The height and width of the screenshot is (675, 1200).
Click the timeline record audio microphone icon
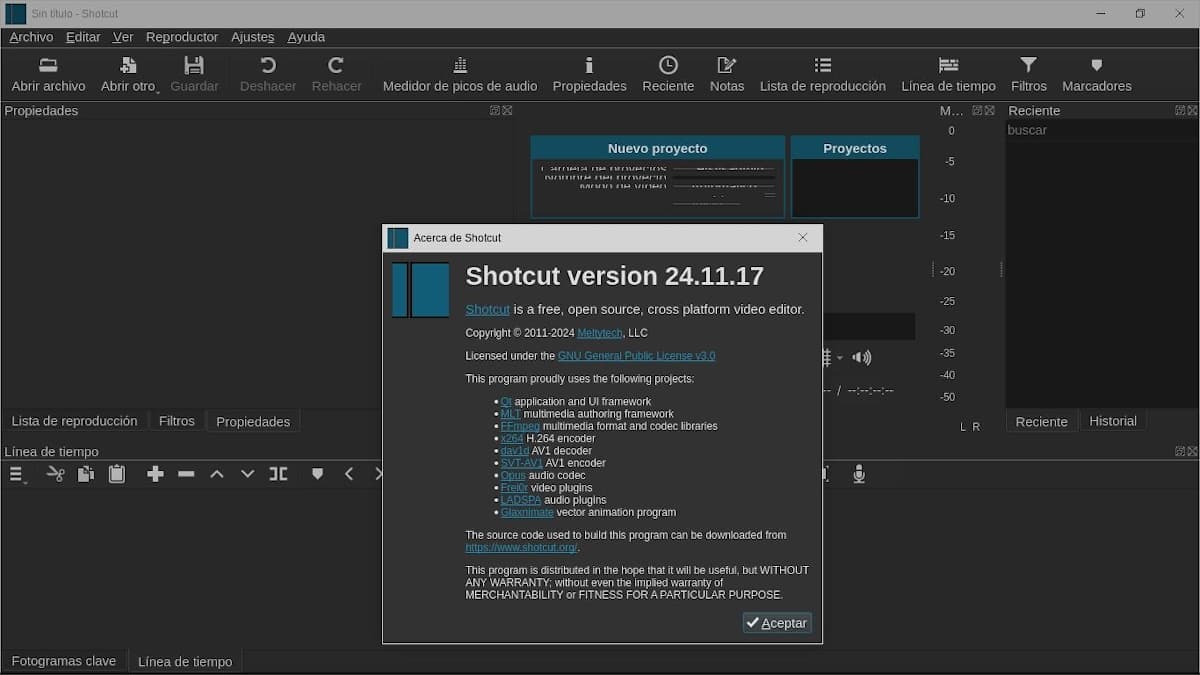point(859,474)
